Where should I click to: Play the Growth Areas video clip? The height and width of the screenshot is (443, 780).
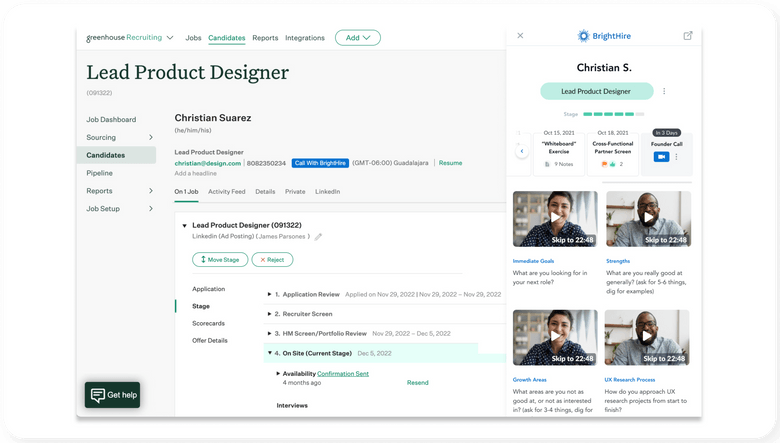coord(555,337)
